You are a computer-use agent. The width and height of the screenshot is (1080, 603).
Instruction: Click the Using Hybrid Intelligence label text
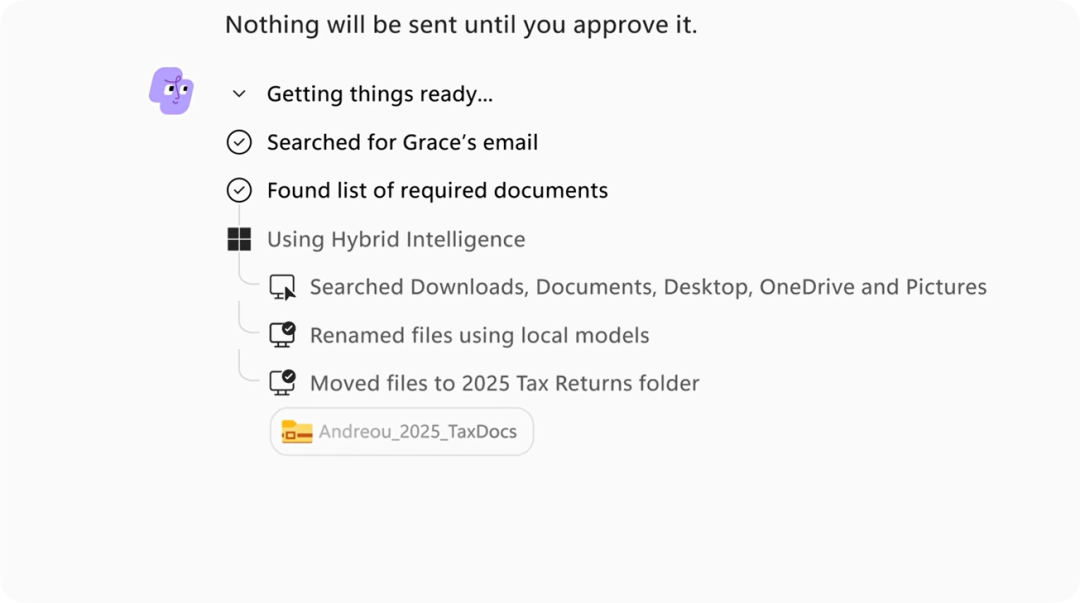click(396, 239)
